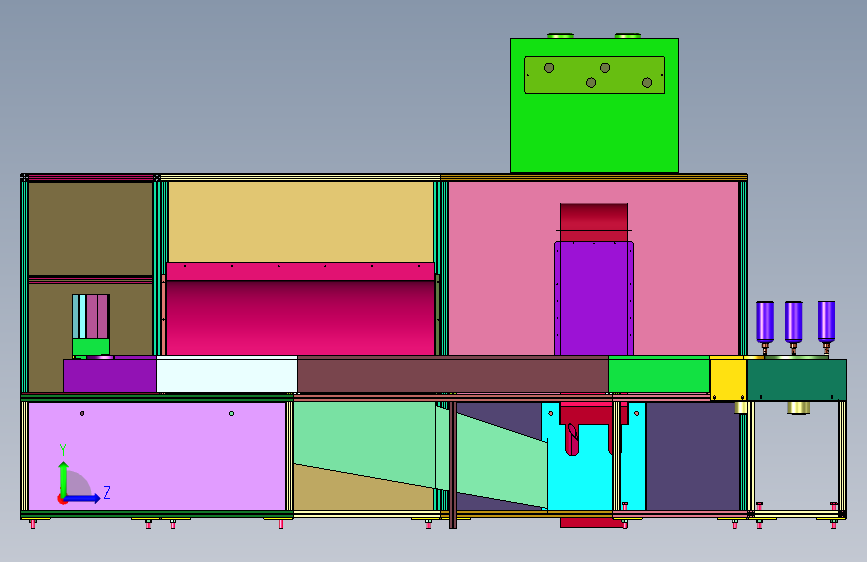The width and height of the screenshot is (867, 562).
Task: Select the brass cylinder under the teal table
Action: [x=798, y=408]
